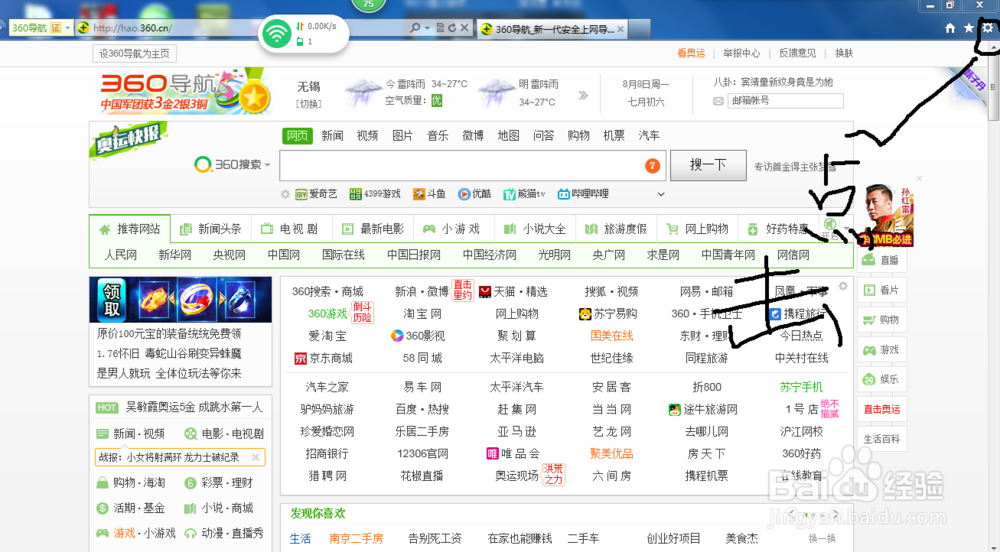Select the 网页 search tab

click(x=297, y=136)
